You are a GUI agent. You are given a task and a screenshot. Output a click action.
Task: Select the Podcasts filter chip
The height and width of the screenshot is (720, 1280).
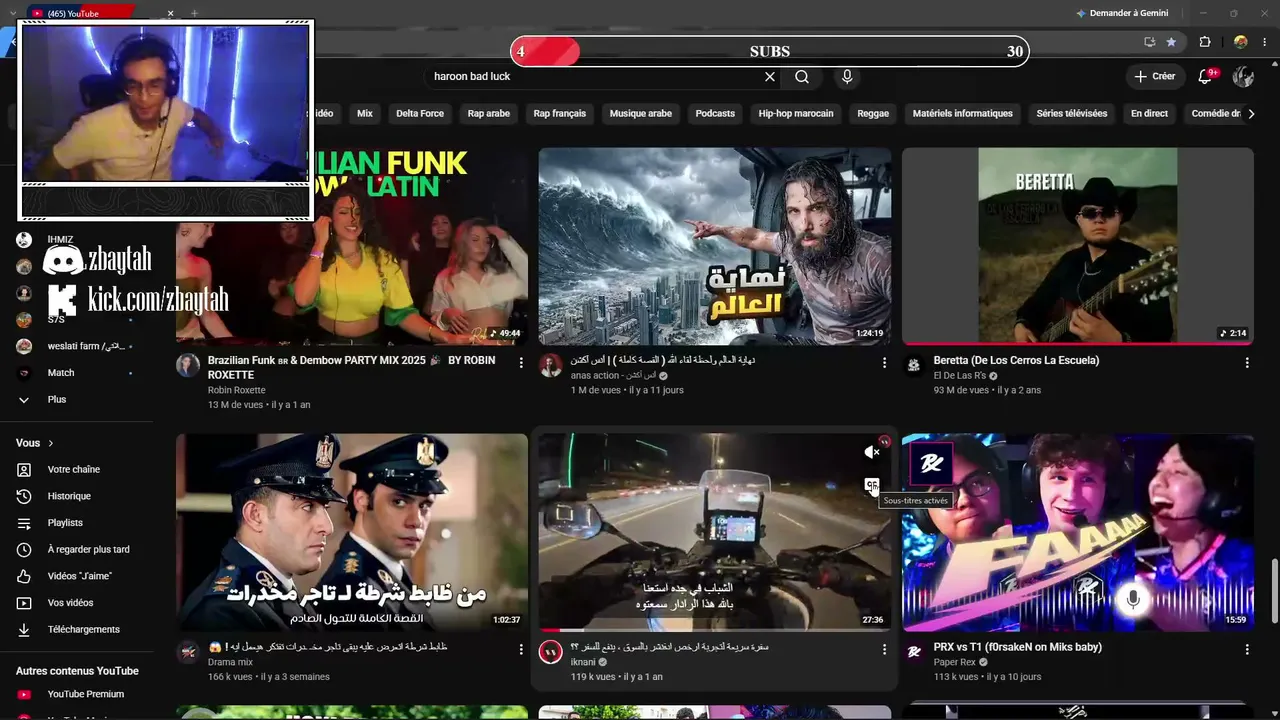pos(715,114)
